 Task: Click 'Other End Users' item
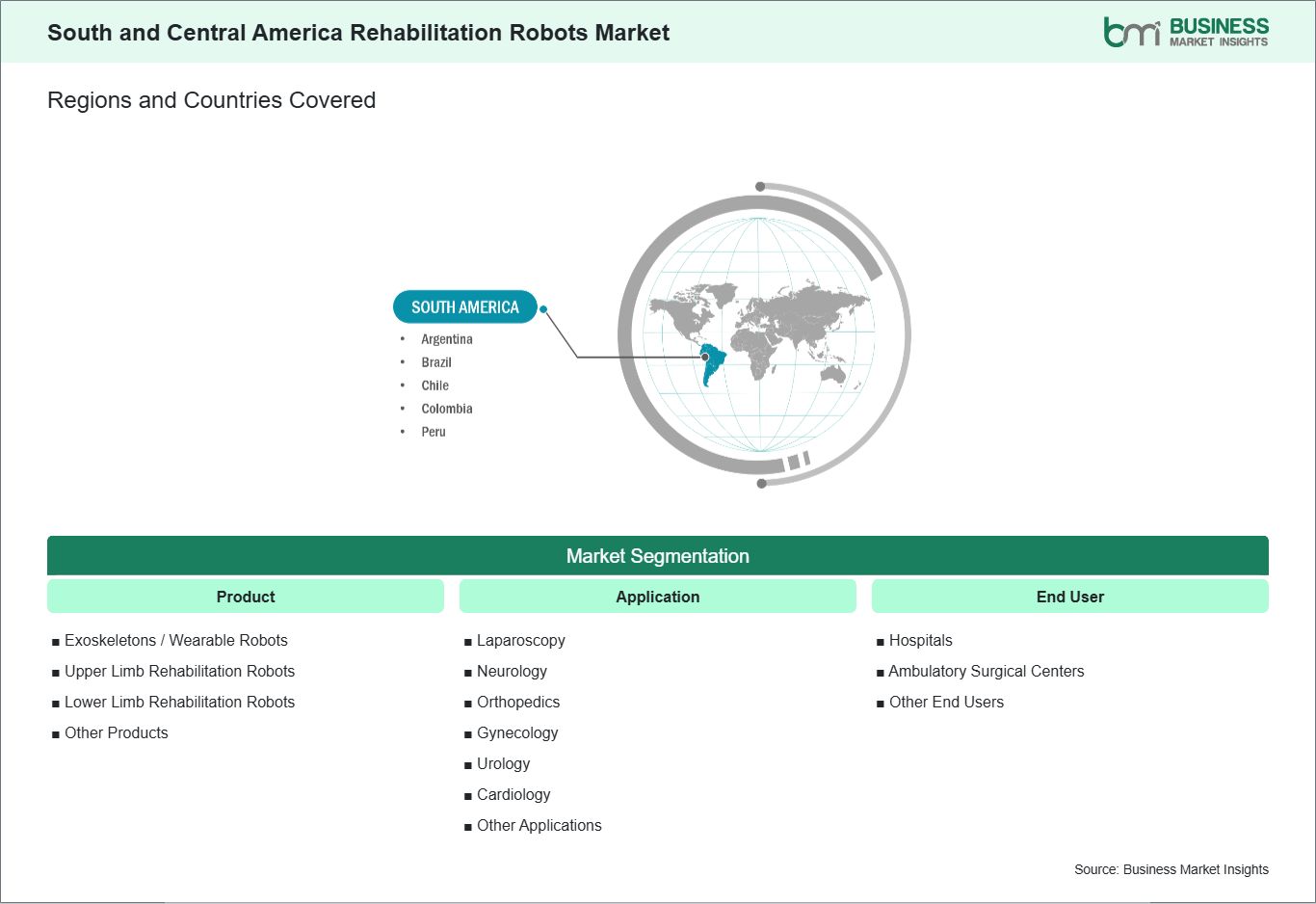click(x=947, y=702)
